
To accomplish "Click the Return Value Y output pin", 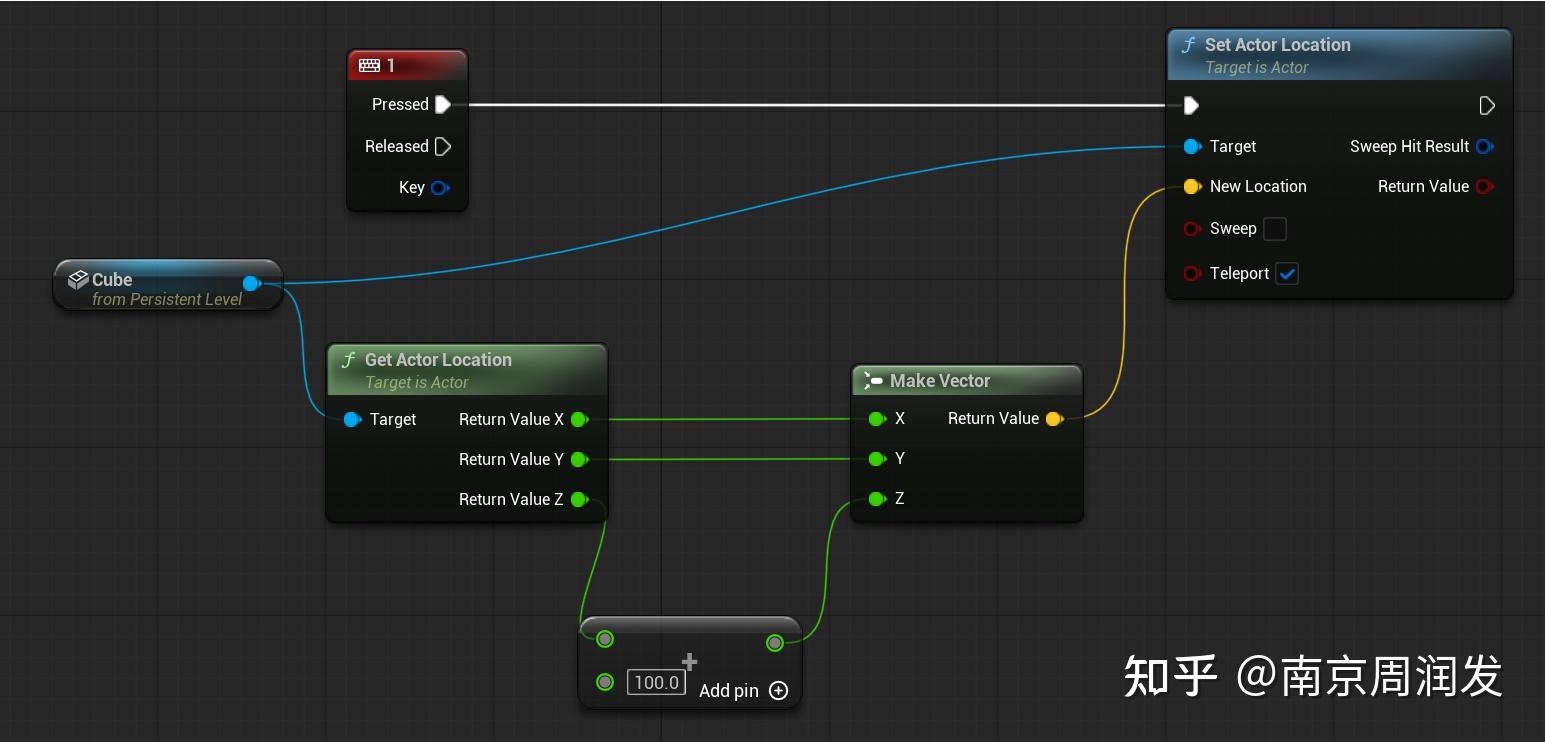I will point(579,459).
